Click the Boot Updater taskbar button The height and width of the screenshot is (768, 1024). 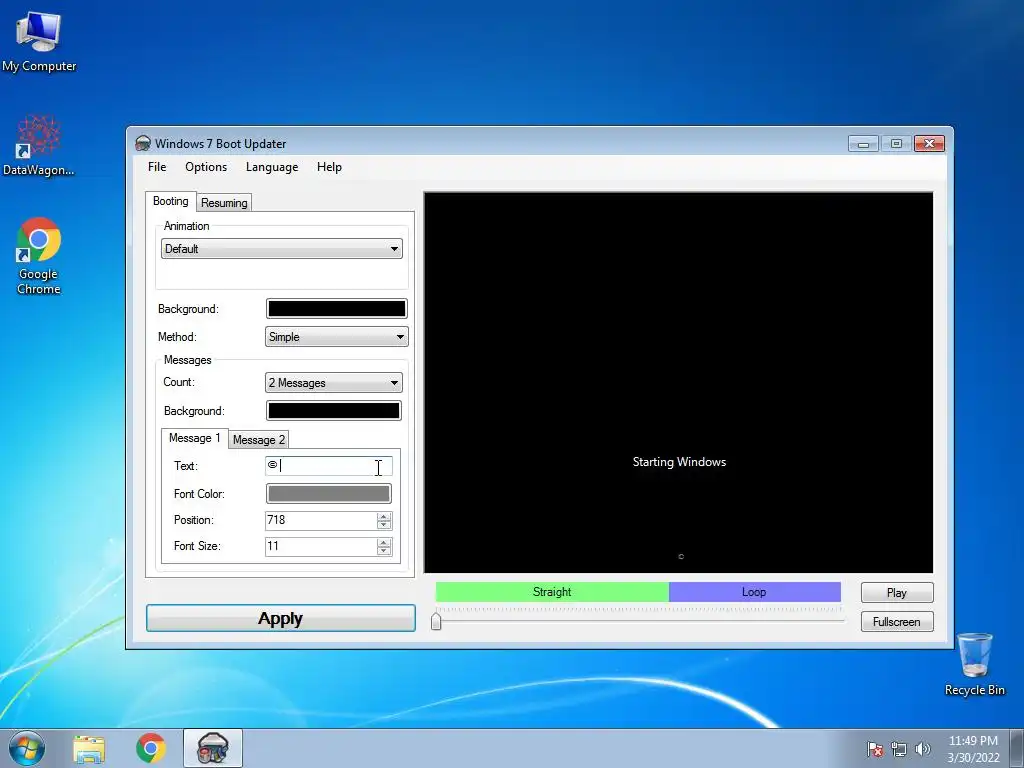213,748
